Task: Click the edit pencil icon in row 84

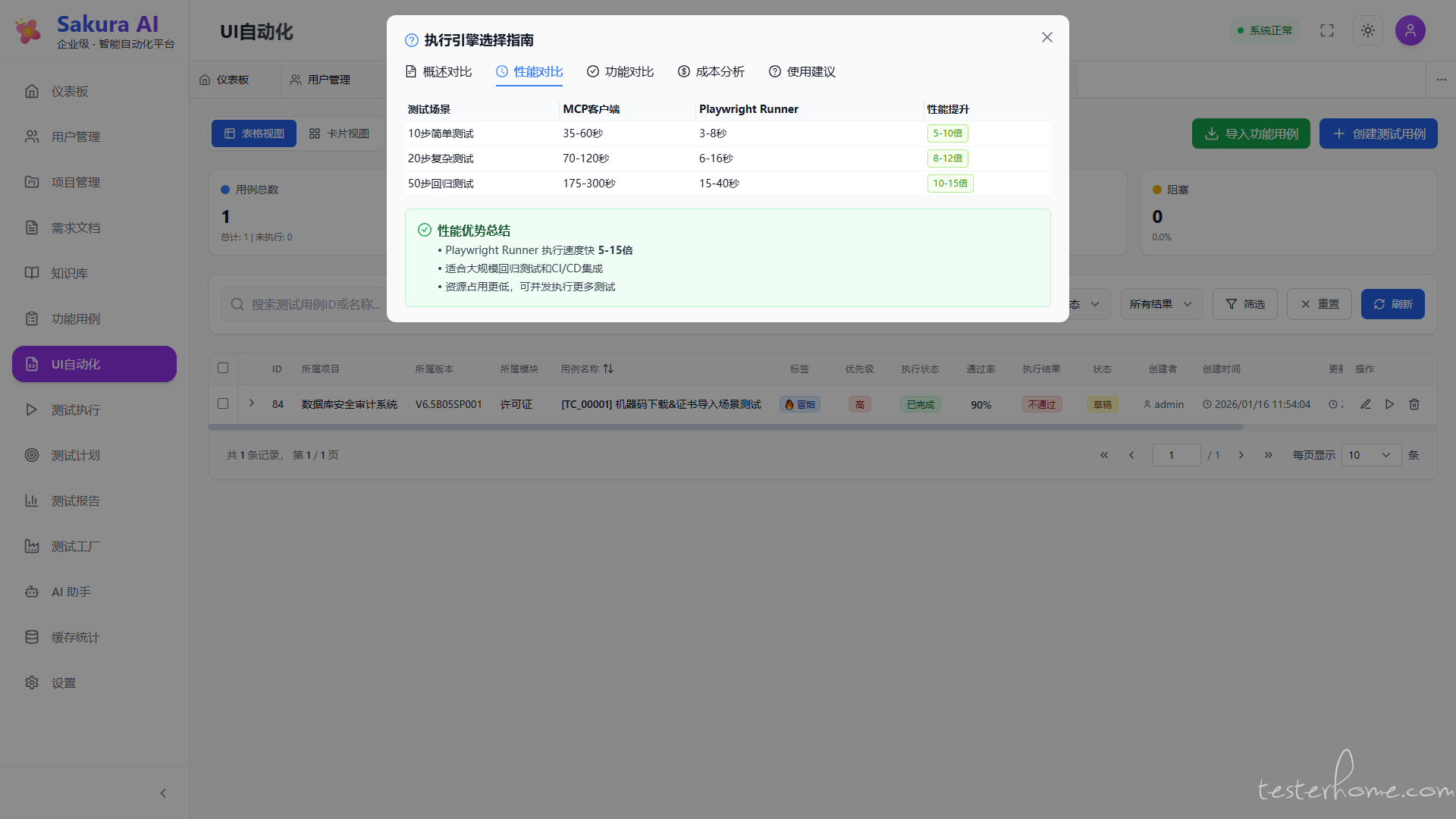Action: (1365, 404)
